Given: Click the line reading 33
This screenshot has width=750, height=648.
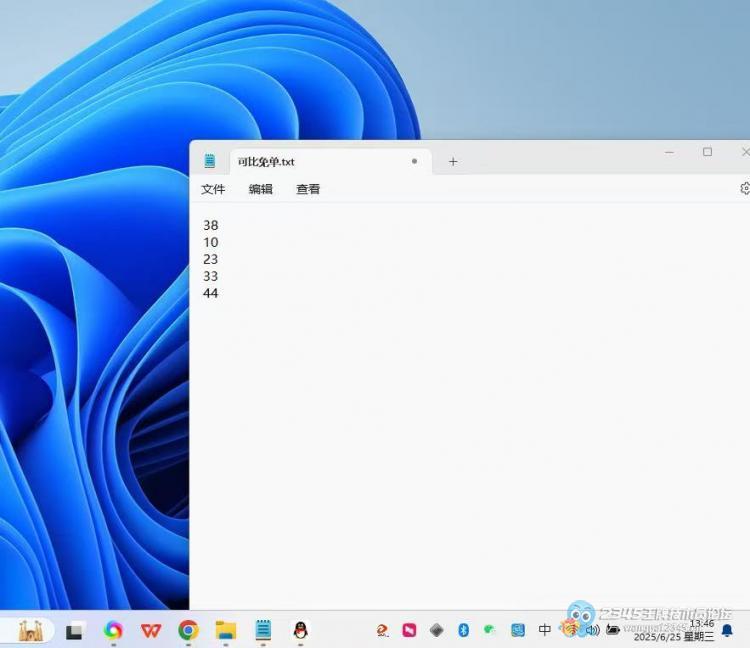Looking at the screenshot, I should [210, 276].
